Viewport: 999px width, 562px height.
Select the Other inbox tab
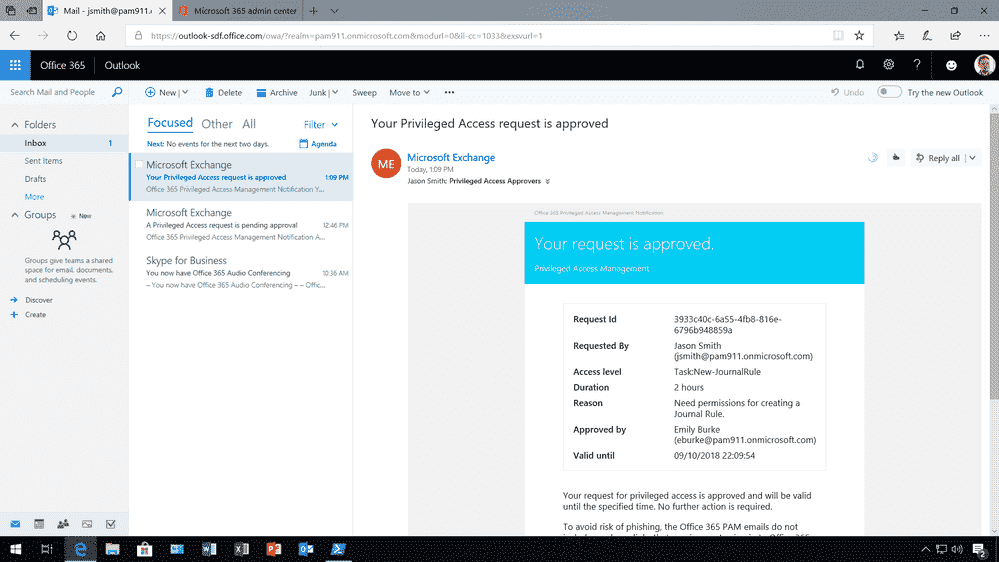coord(217,124)
